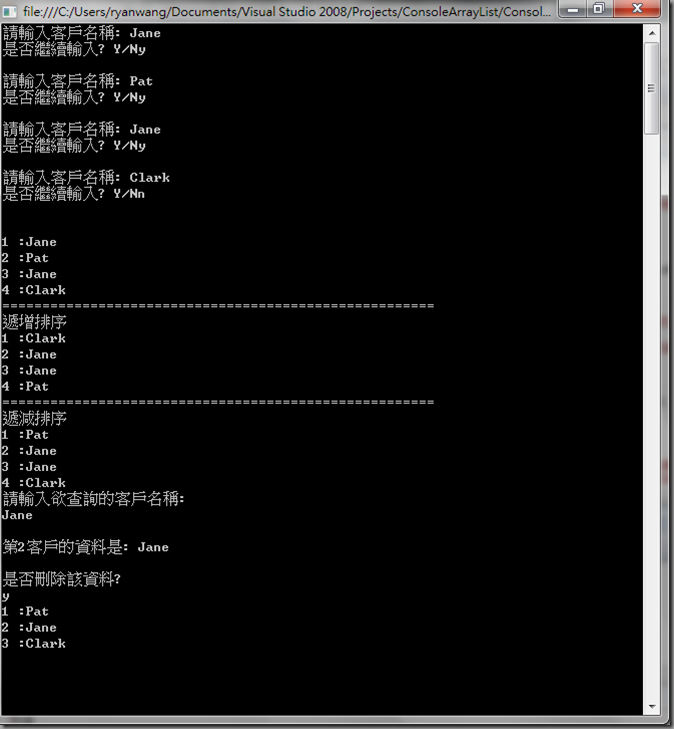Image resolution: width=674 pixels, height=729 pixels.
Task: Click the '4 :Clark' line in first list
Action: tap(33, 290)
